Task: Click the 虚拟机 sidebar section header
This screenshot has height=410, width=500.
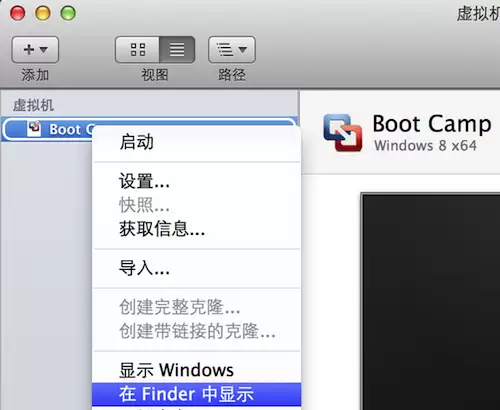Action: pos(33,105)
